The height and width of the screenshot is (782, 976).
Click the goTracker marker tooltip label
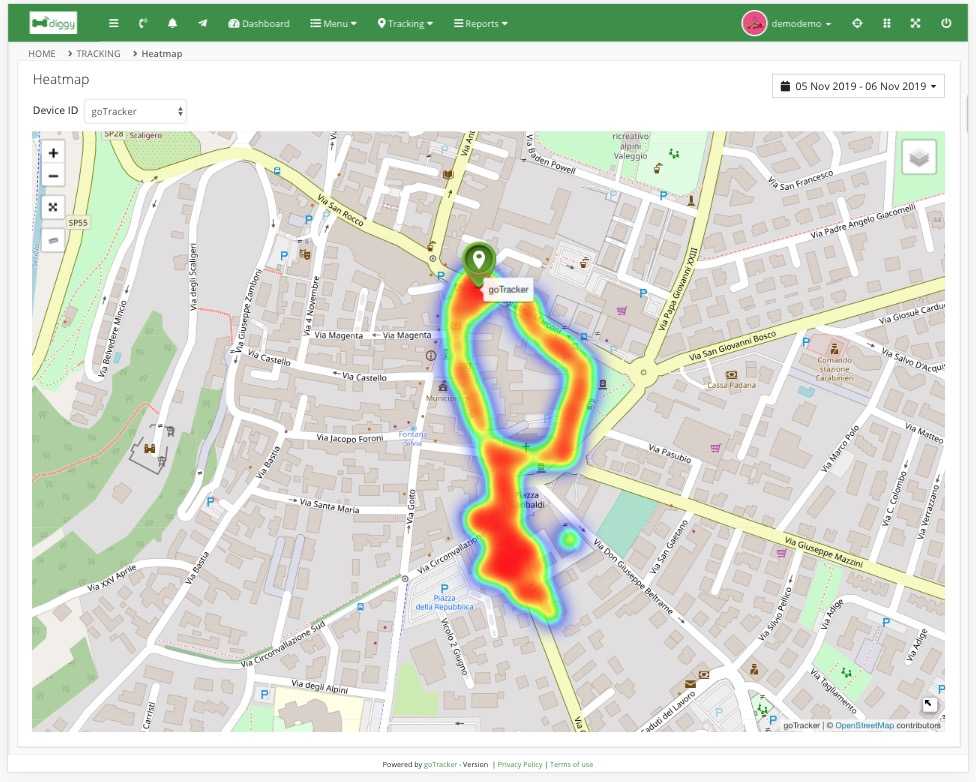point(508,290)
